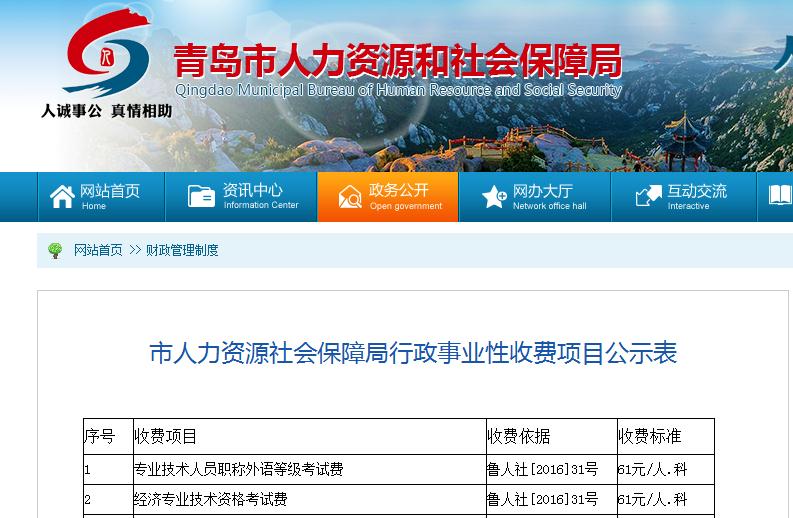Click the folder icon beside 资讯中心

click(201, 196)
